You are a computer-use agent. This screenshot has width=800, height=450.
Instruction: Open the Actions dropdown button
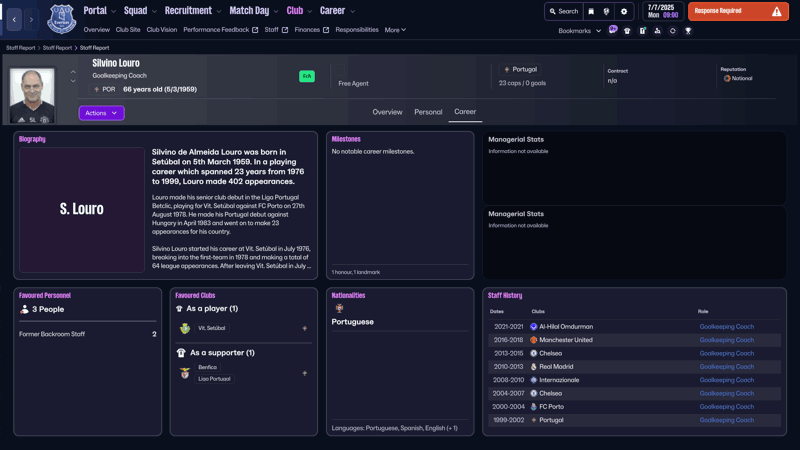tap(102, 113)
